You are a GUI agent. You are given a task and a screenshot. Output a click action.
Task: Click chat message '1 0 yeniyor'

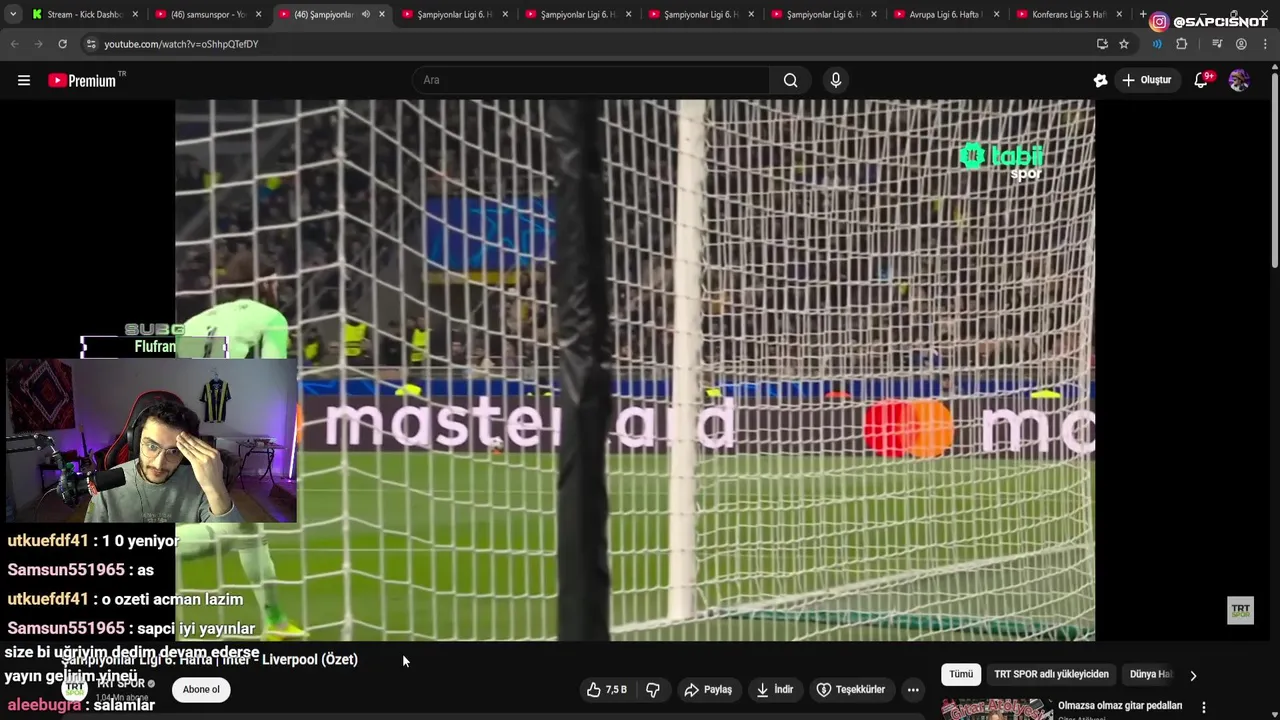tap(140, 541)
